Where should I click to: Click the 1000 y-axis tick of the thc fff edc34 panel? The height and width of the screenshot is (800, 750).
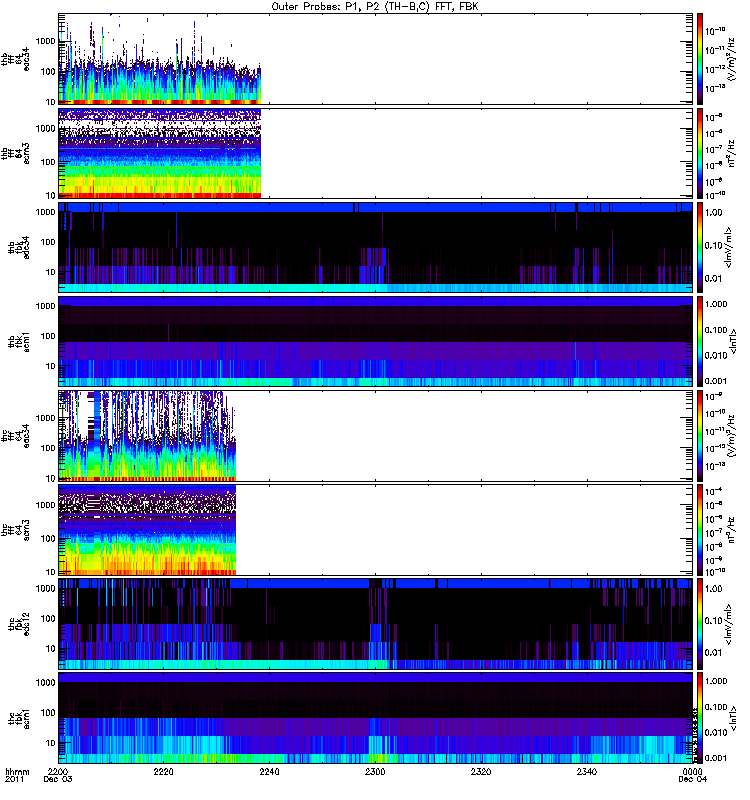point(46,418)
